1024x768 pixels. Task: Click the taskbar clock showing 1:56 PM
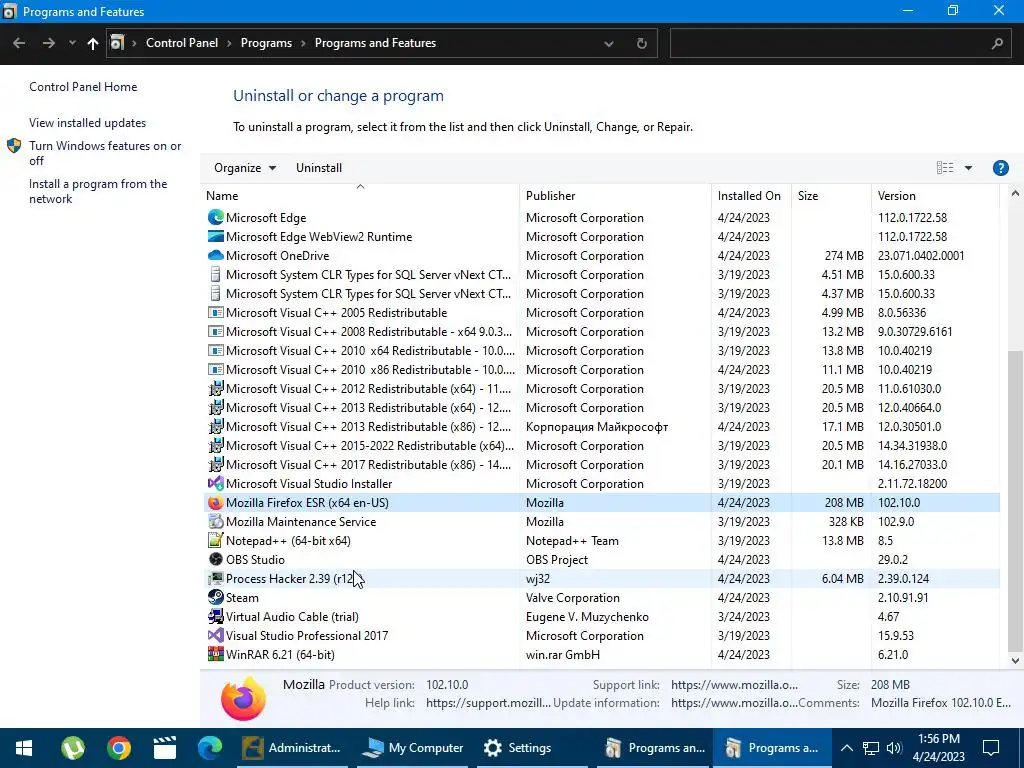(x=940, y=748)
